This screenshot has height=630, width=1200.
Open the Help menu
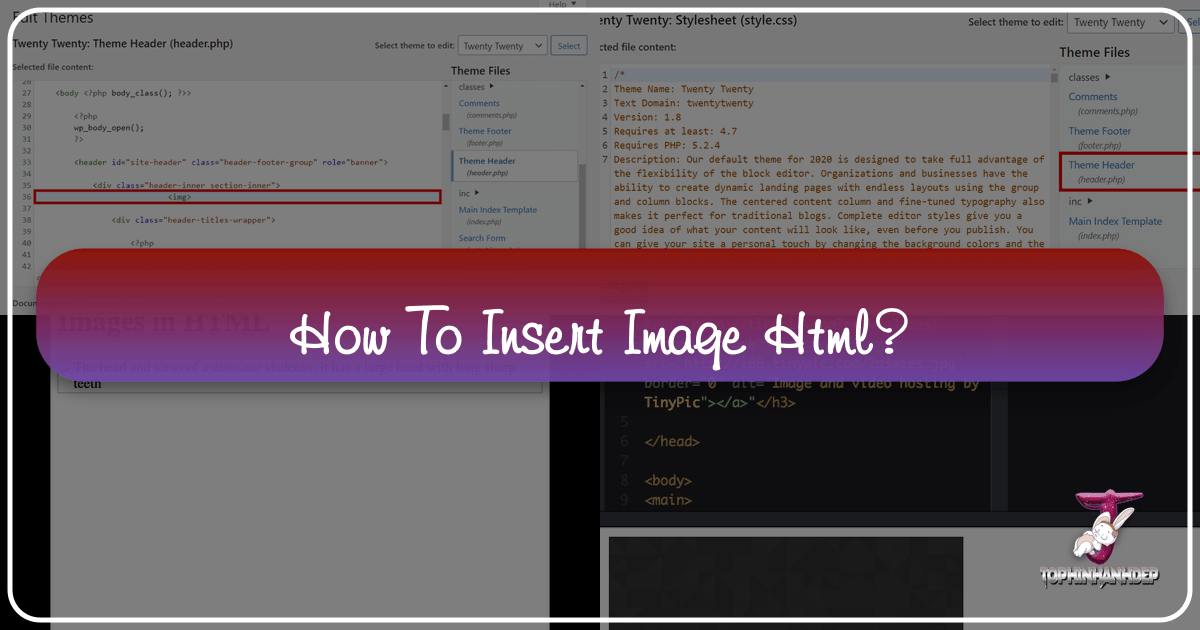pos(556,4)
